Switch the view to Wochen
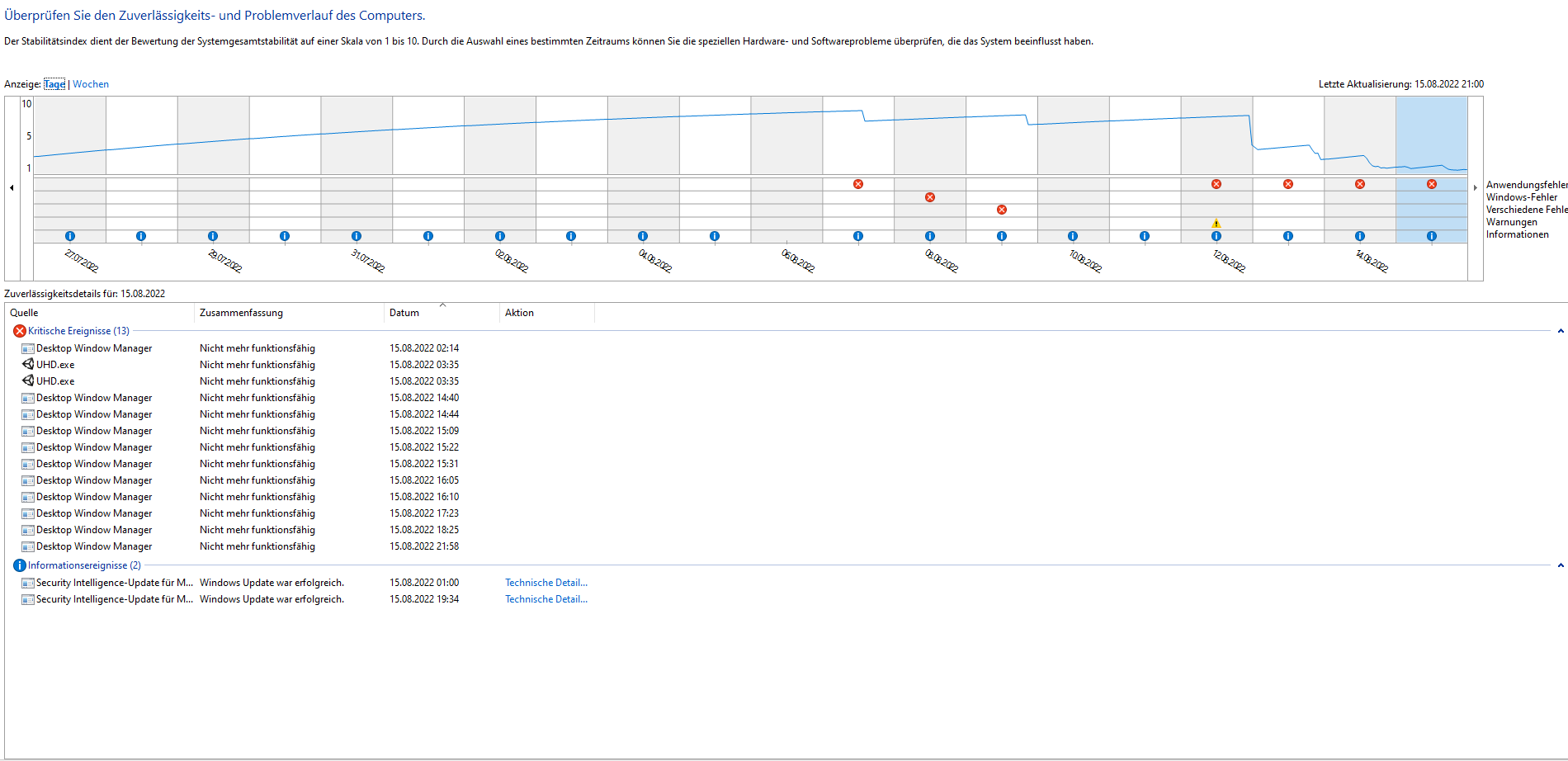 [91, 84]
